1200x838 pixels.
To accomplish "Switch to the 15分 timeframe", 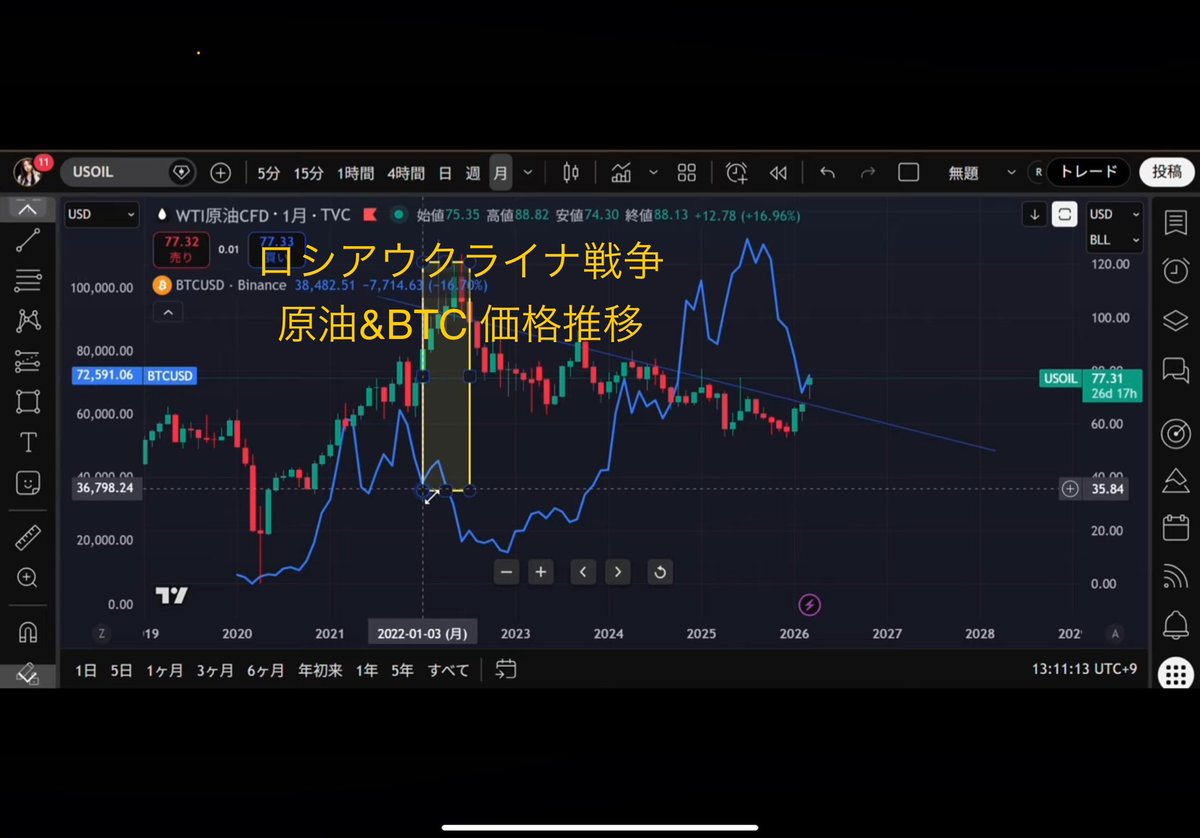I will [308, 172].
